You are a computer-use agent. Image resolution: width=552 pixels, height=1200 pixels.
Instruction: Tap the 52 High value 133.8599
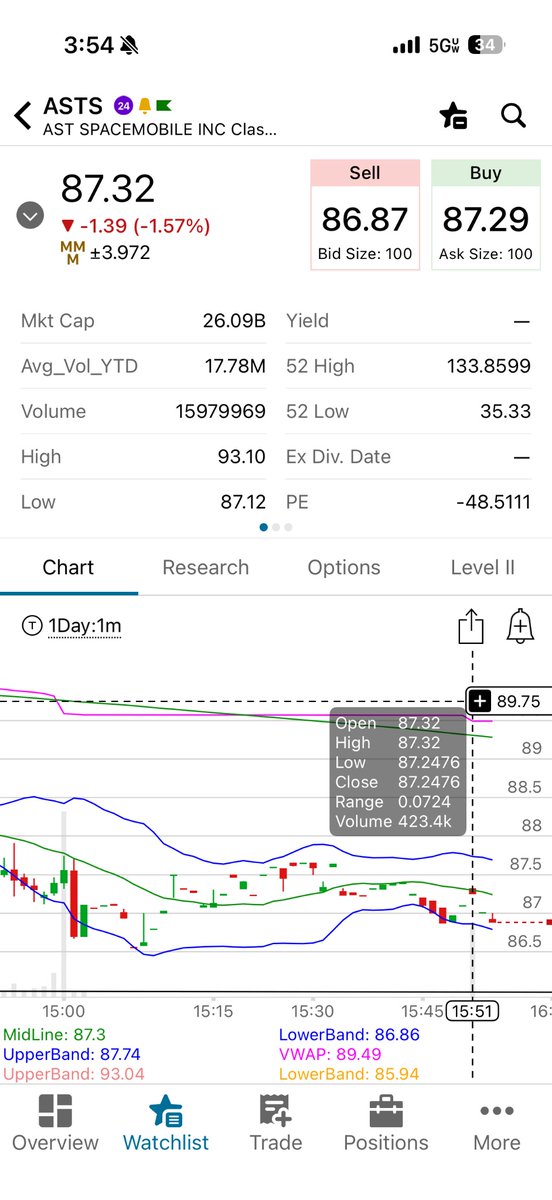(x=488, y=366)
